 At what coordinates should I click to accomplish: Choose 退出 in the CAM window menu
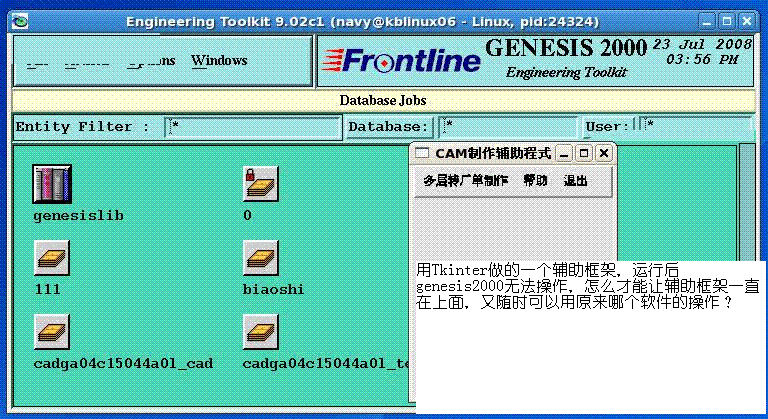pos(575,180)
